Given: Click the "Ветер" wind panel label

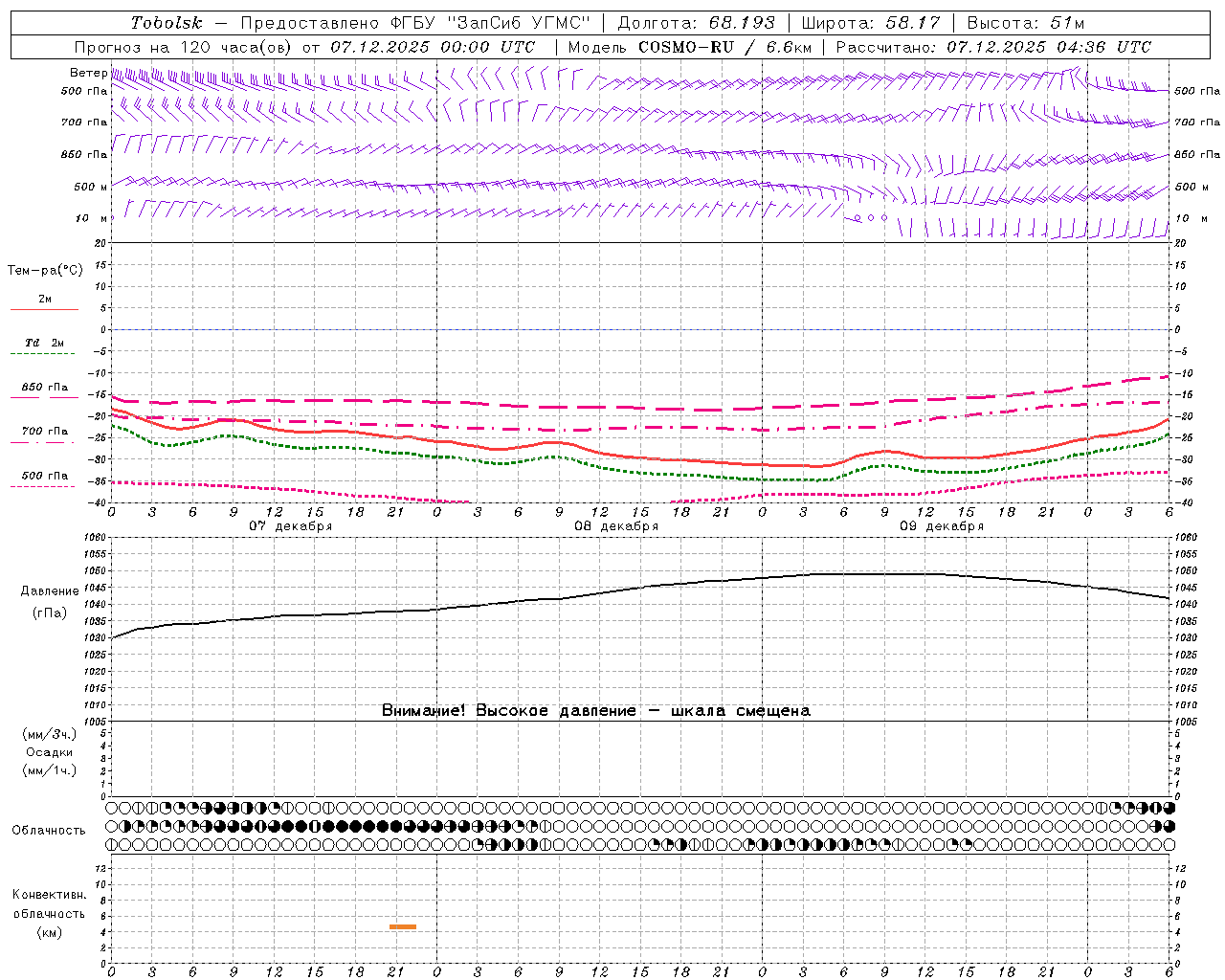Looking at the screenshot, I should tap(88, 73).
